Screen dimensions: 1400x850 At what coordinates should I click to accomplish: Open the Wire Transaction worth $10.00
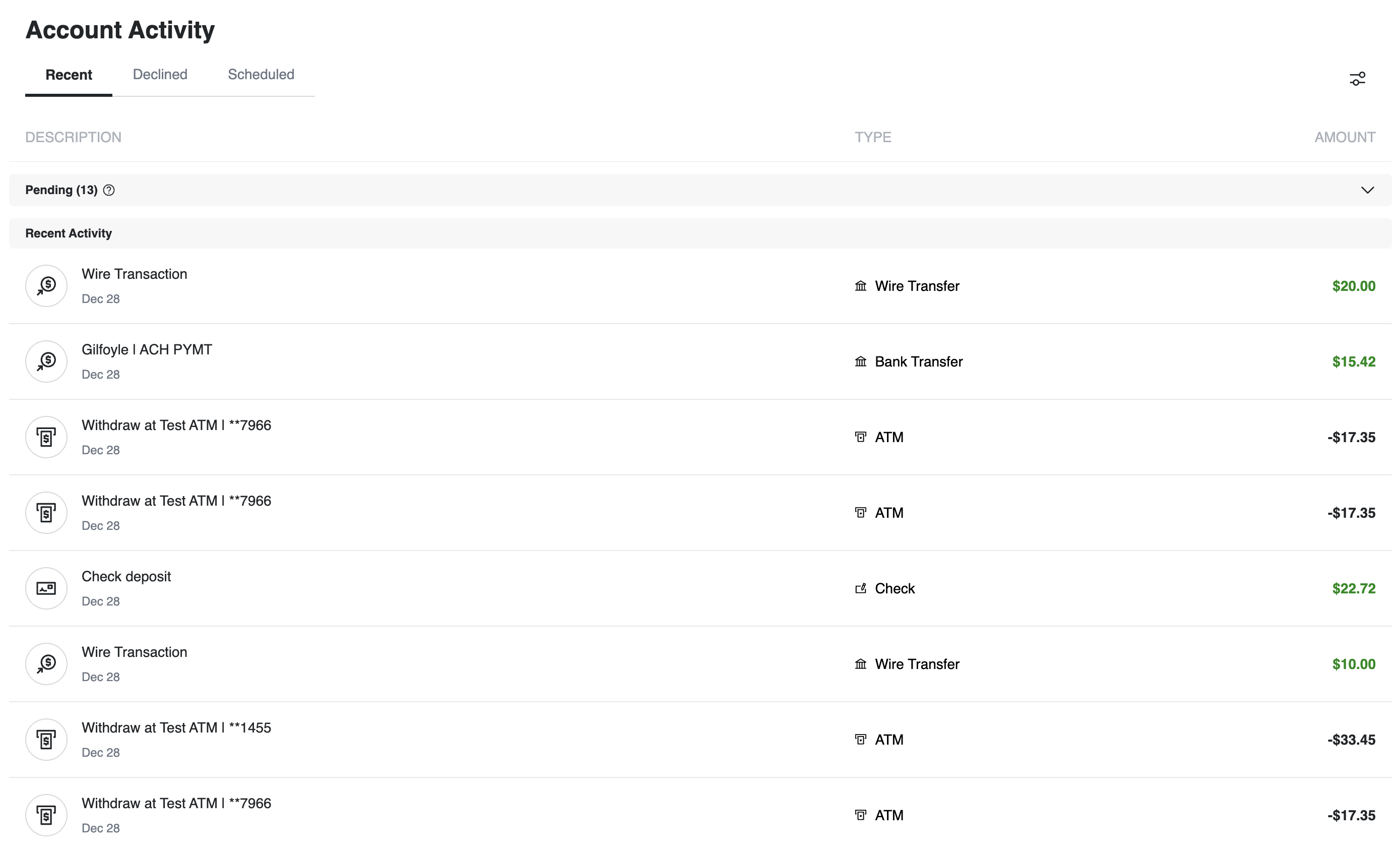(700, 664)
